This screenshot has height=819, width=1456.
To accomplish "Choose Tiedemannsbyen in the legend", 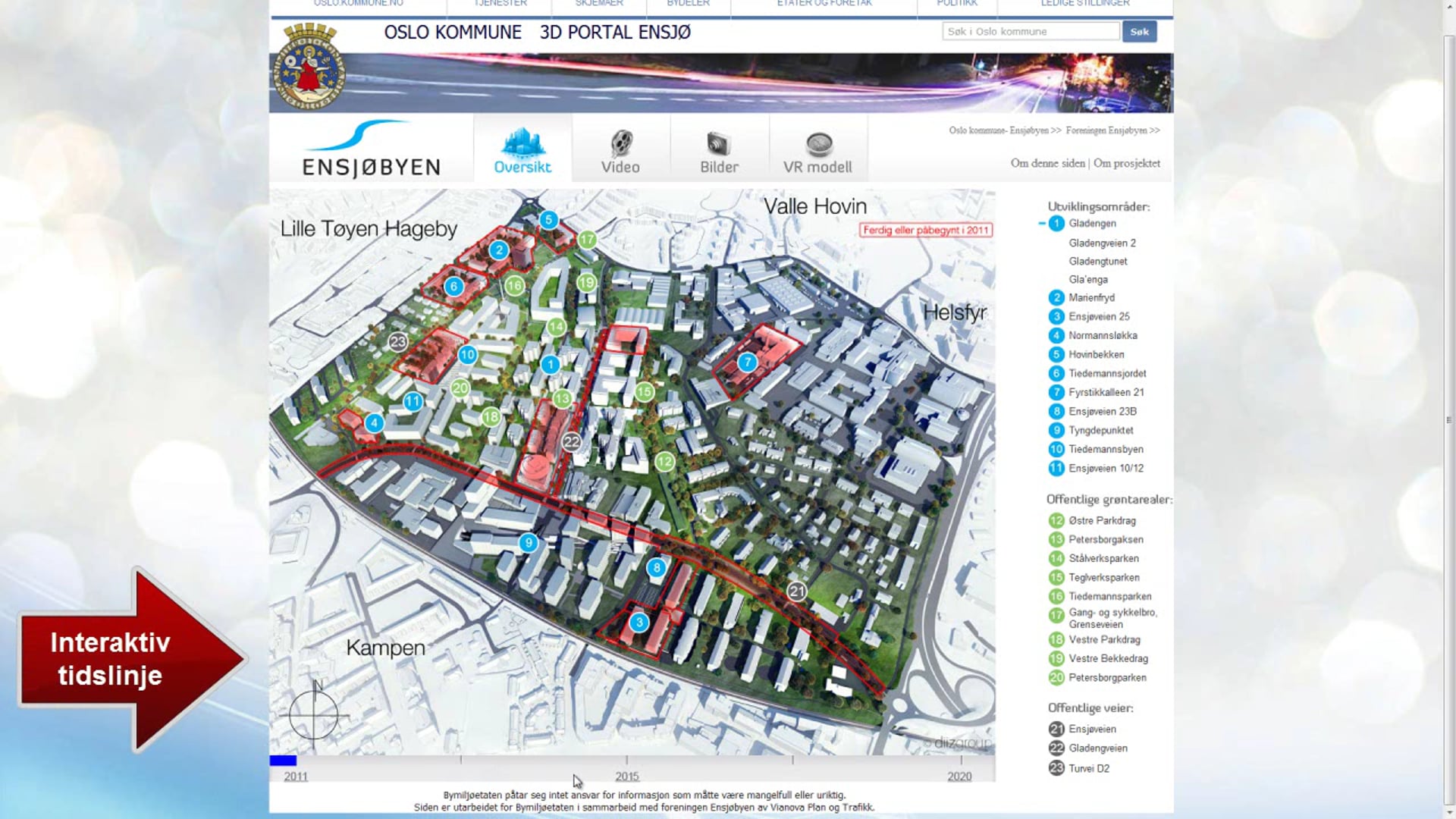I will 1106,449.
